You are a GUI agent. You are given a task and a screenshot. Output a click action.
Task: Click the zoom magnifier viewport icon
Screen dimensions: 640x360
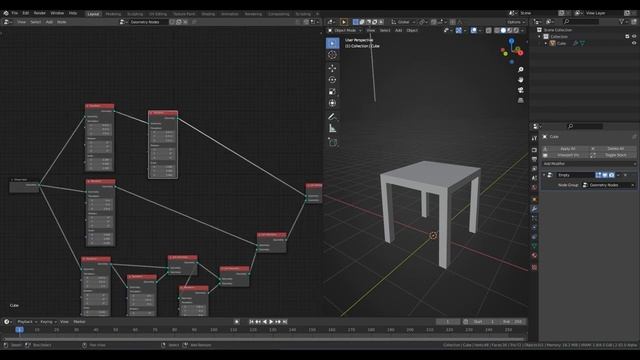(520, 70)
